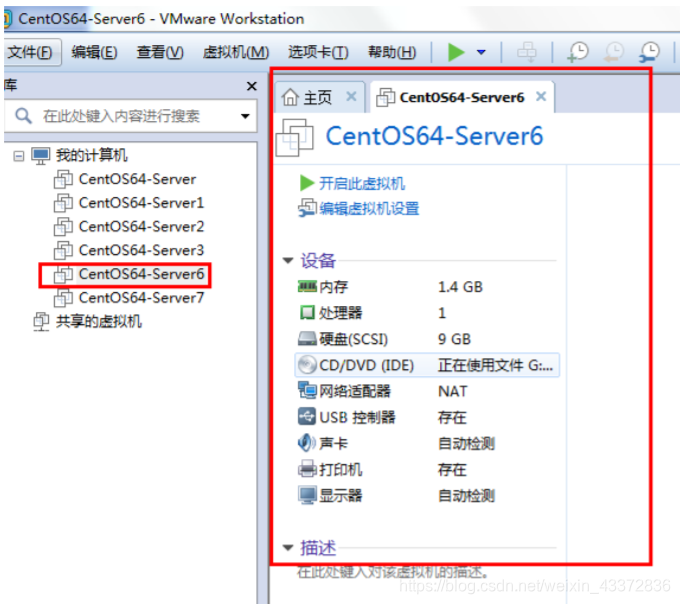Viewport: 680px width, 604px height.
Task: Click the processor chip icon
Action: point(307,312)
